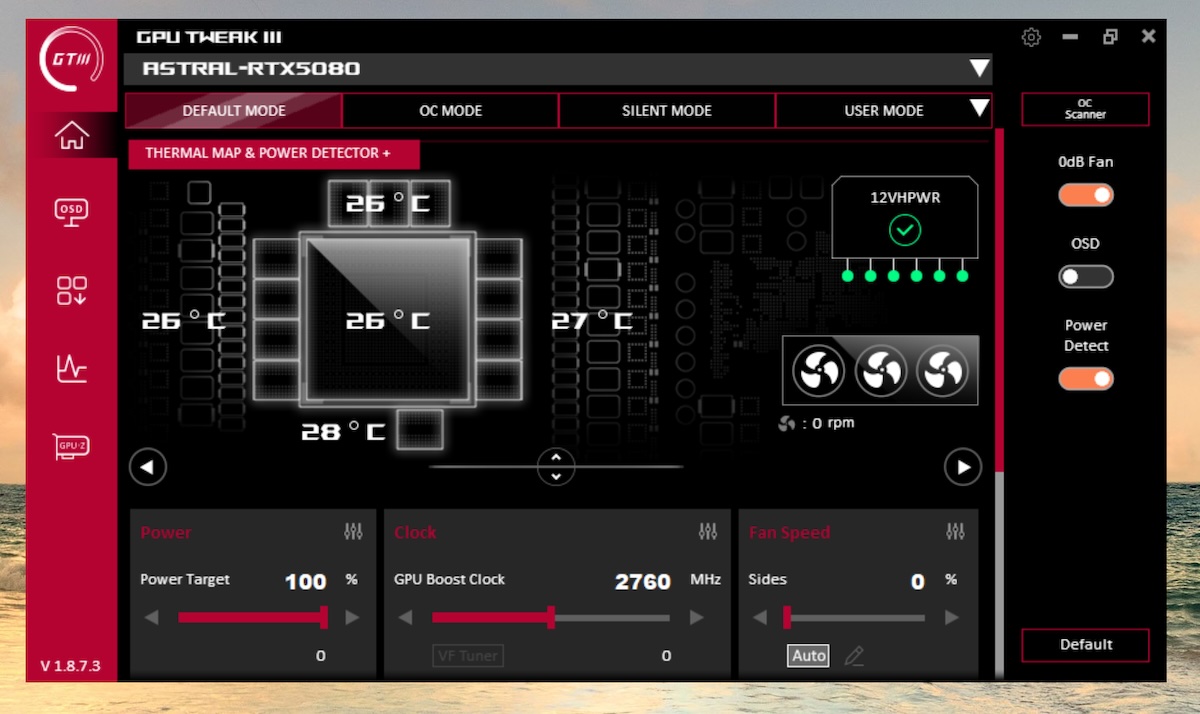
Task: Click the 0 rpm fan speed reading
Action: (833, 423)
